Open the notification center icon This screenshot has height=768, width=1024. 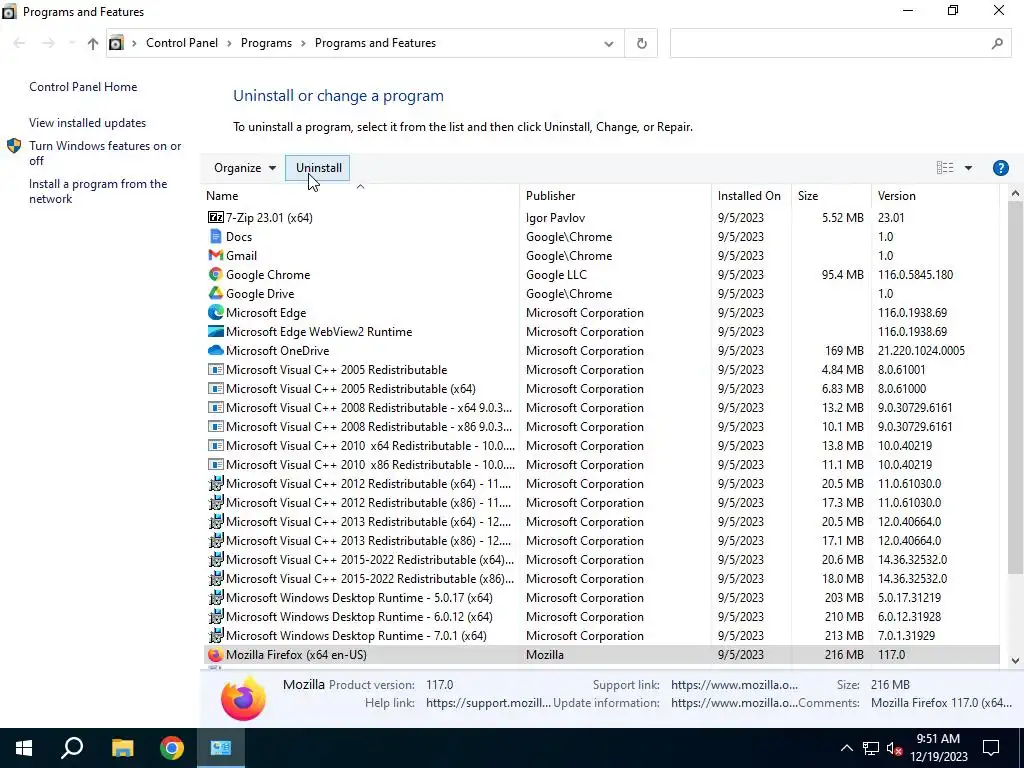pos(991,748)
